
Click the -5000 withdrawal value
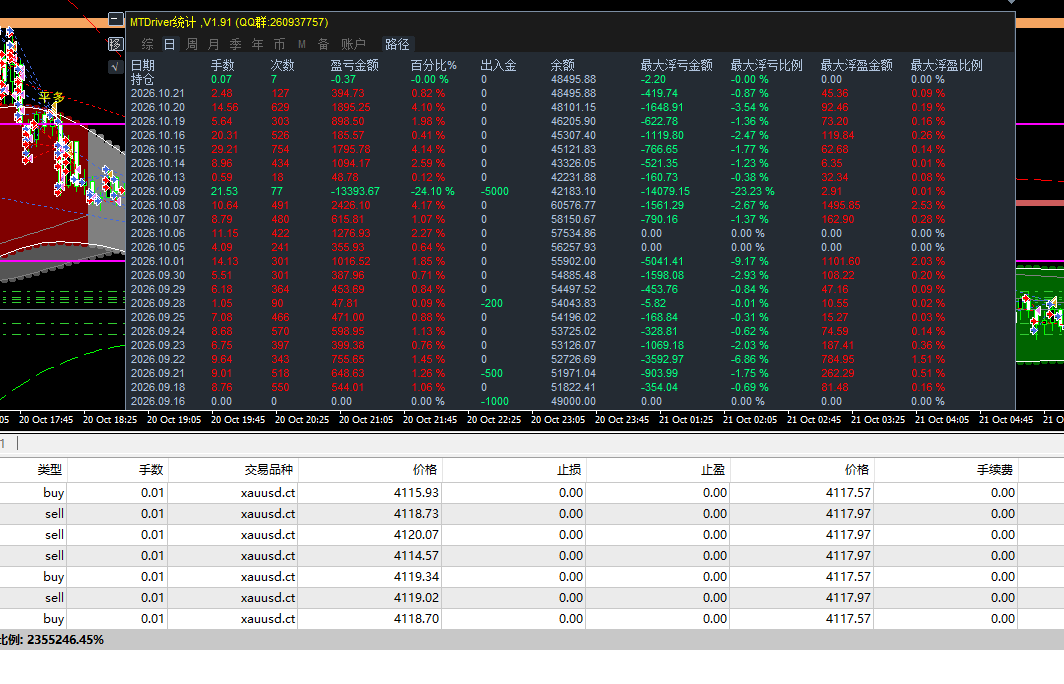tap(495, 191)
